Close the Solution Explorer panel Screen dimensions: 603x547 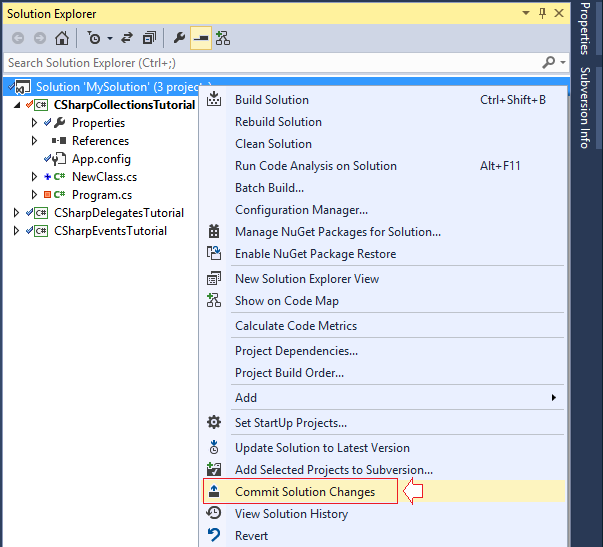(x=559, y=13)
